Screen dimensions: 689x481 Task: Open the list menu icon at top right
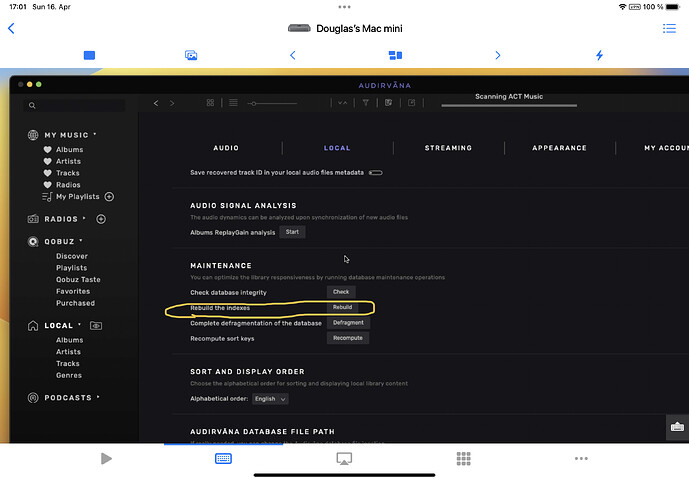(669, 29)
